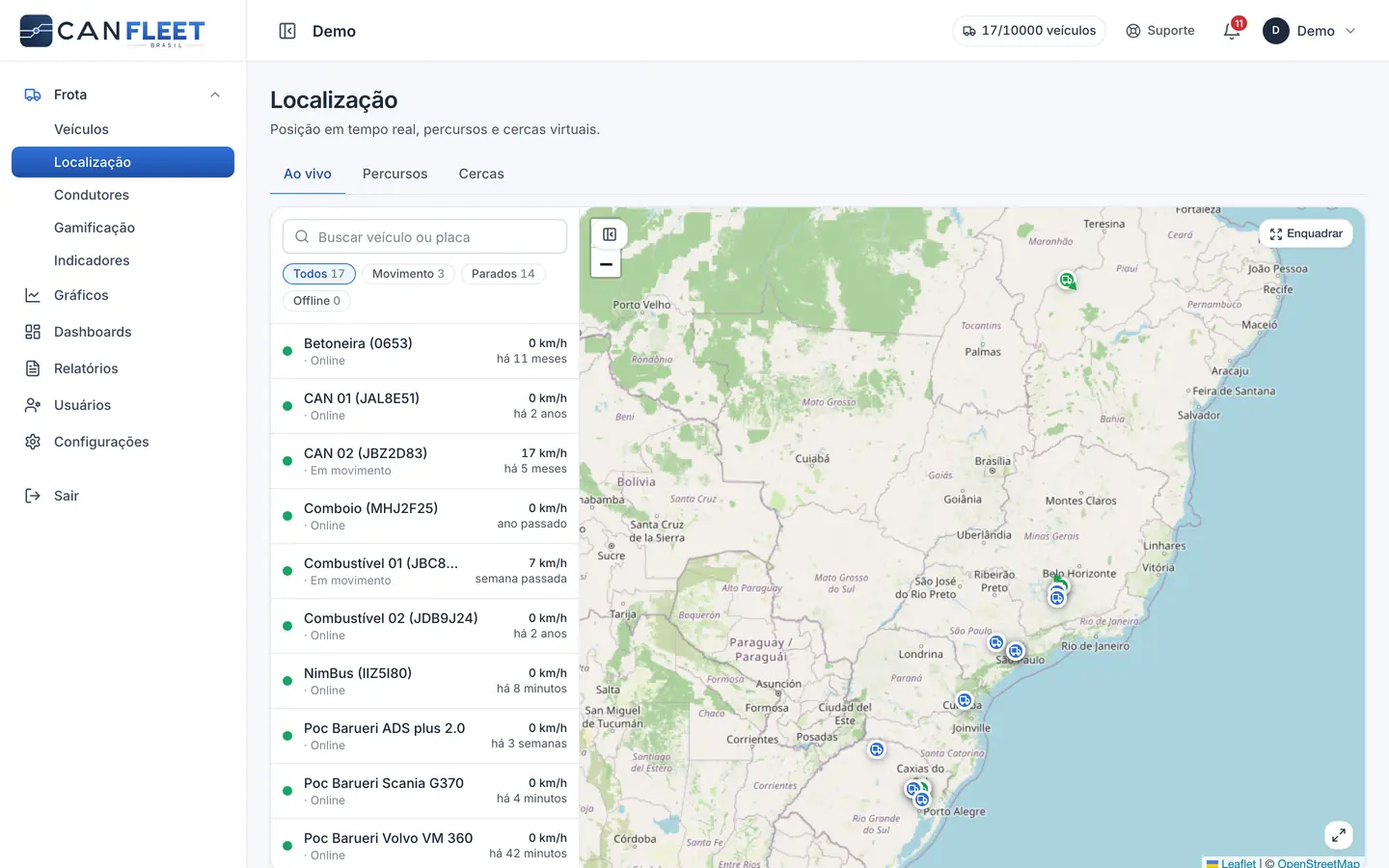This screenshot has height=868, width=1389.
Task: Filter vehicles by Movimento 3
Action: [408, 274]
